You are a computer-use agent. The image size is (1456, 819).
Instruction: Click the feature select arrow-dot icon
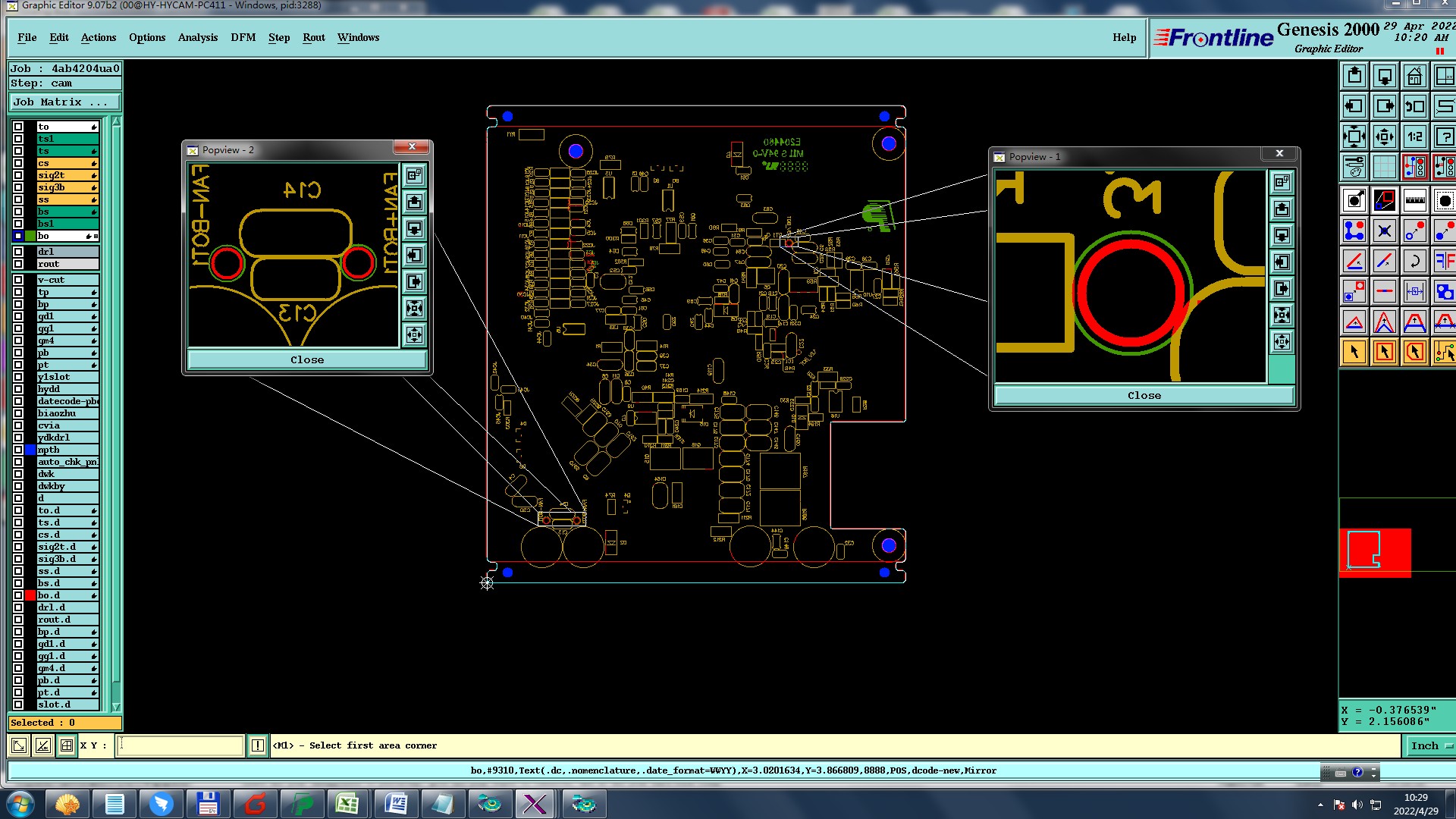(x=1354, y=201)
